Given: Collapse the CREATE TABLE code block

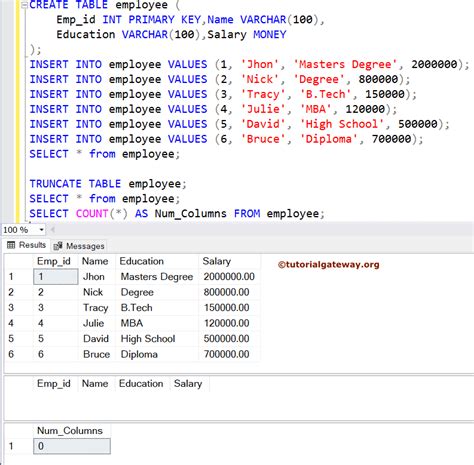Looking at the screenshot, I should [24, 5].
